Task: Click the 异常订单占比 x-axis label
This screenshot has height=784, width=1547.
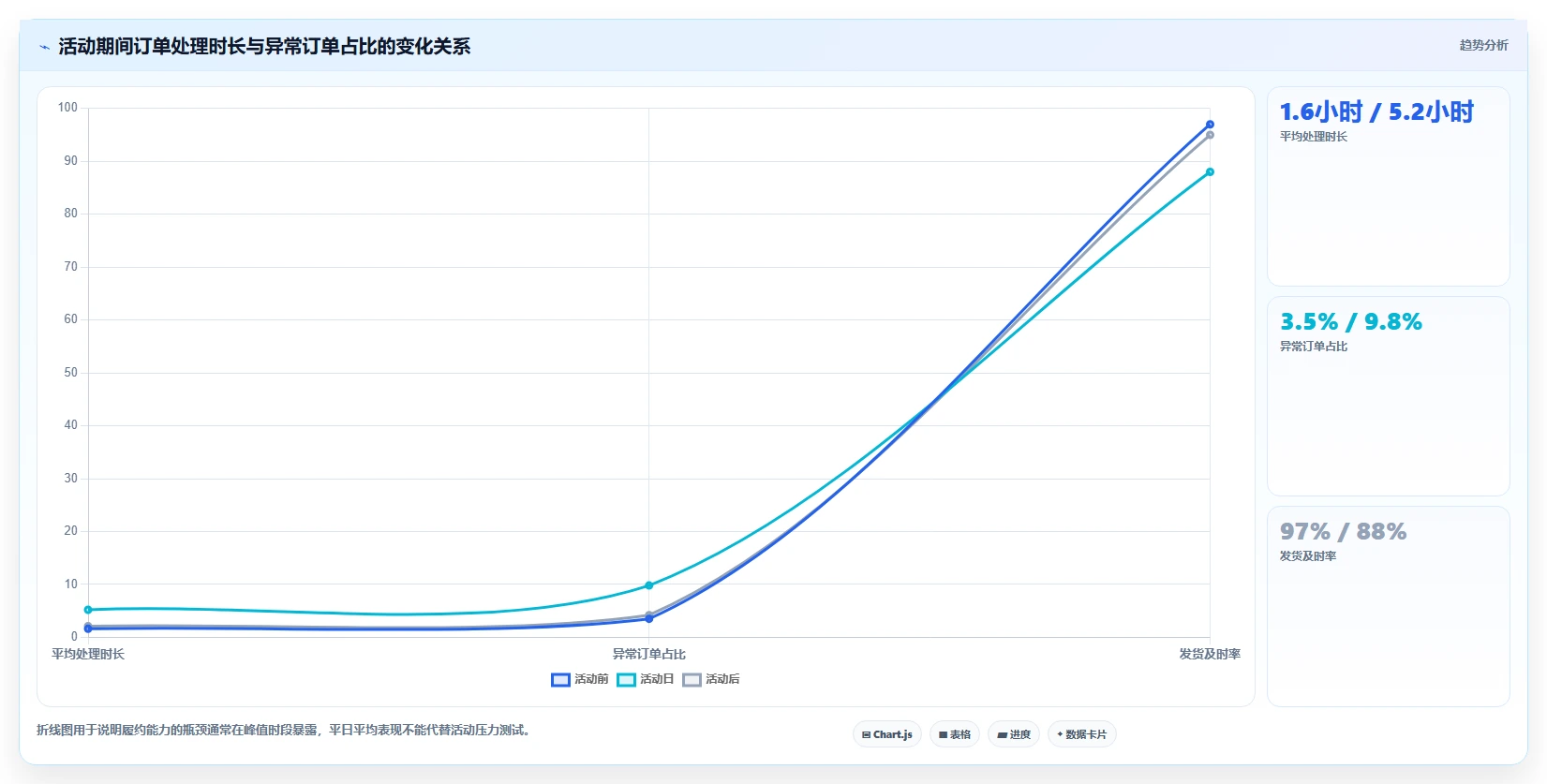Action: point(648,654)
